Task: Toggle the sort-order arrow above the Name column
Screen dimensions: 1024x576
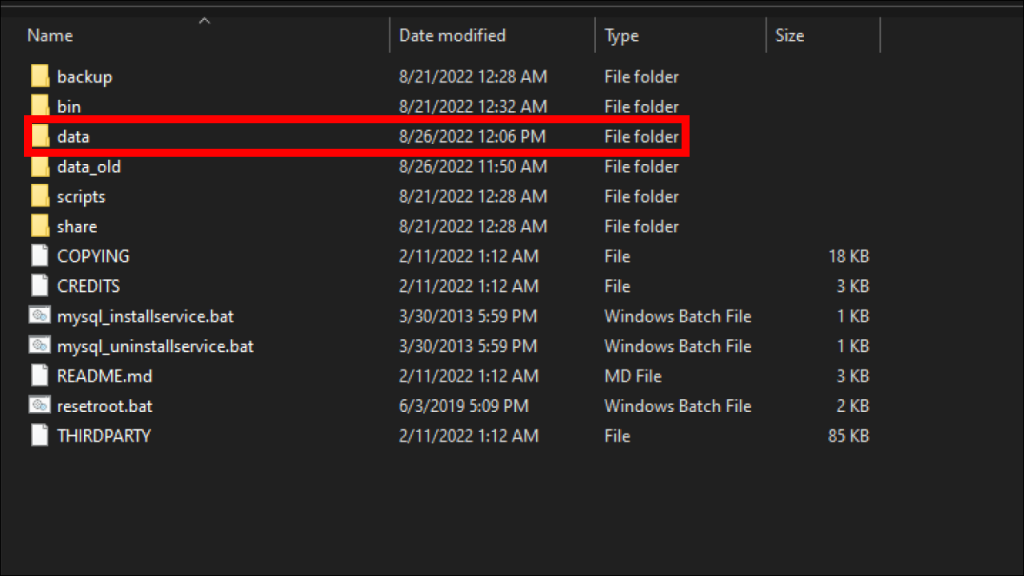Action: point(204,21)
